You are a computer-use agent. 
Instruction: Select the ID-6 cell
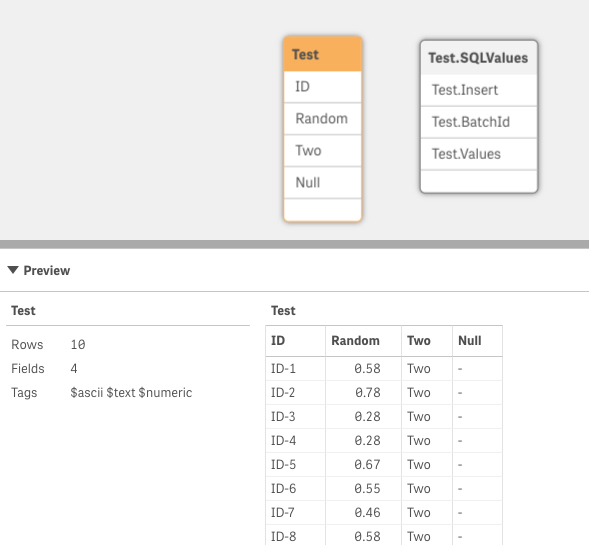click(296, 489)
